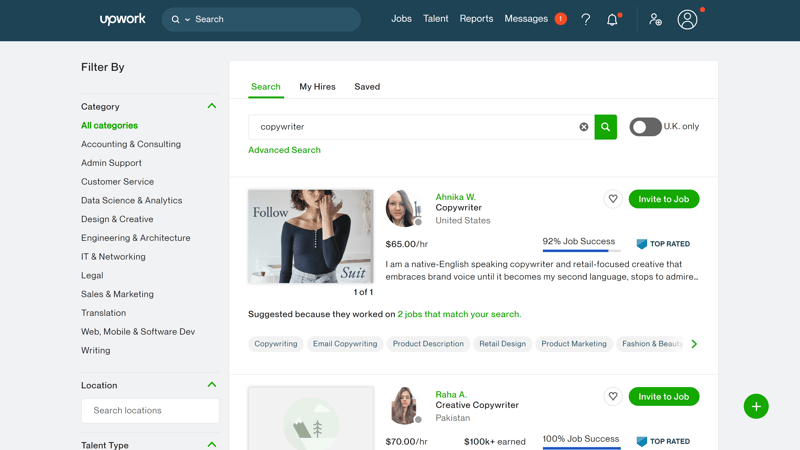This screenshot has height=450, width=800.
Task: Save Ahnika W. with heart icon
Action: click(x=613, y=199)
